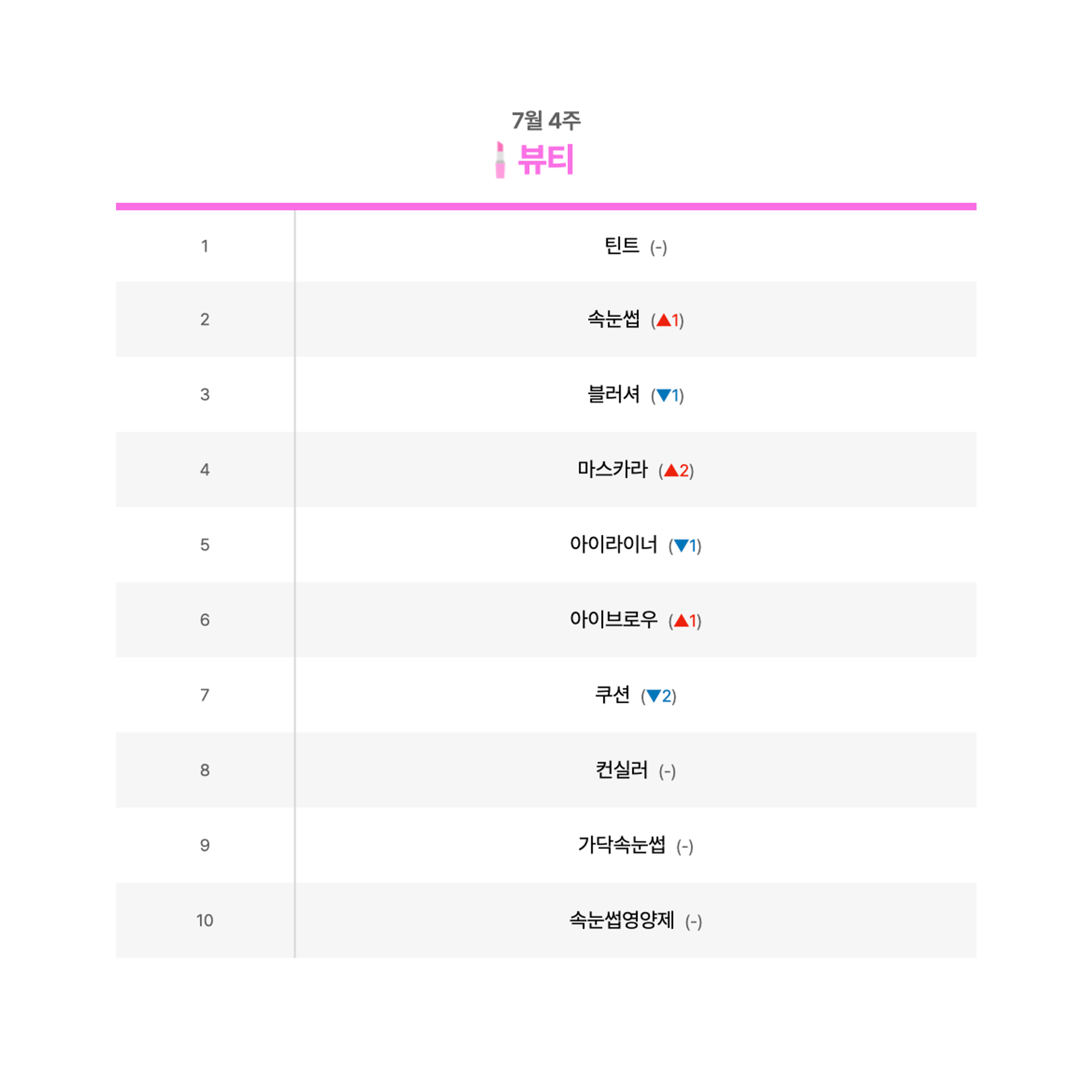Open the 쿠션 keyword in rank 7
This screenshot has width=1092, height=1092.
[x=612, y=695]
